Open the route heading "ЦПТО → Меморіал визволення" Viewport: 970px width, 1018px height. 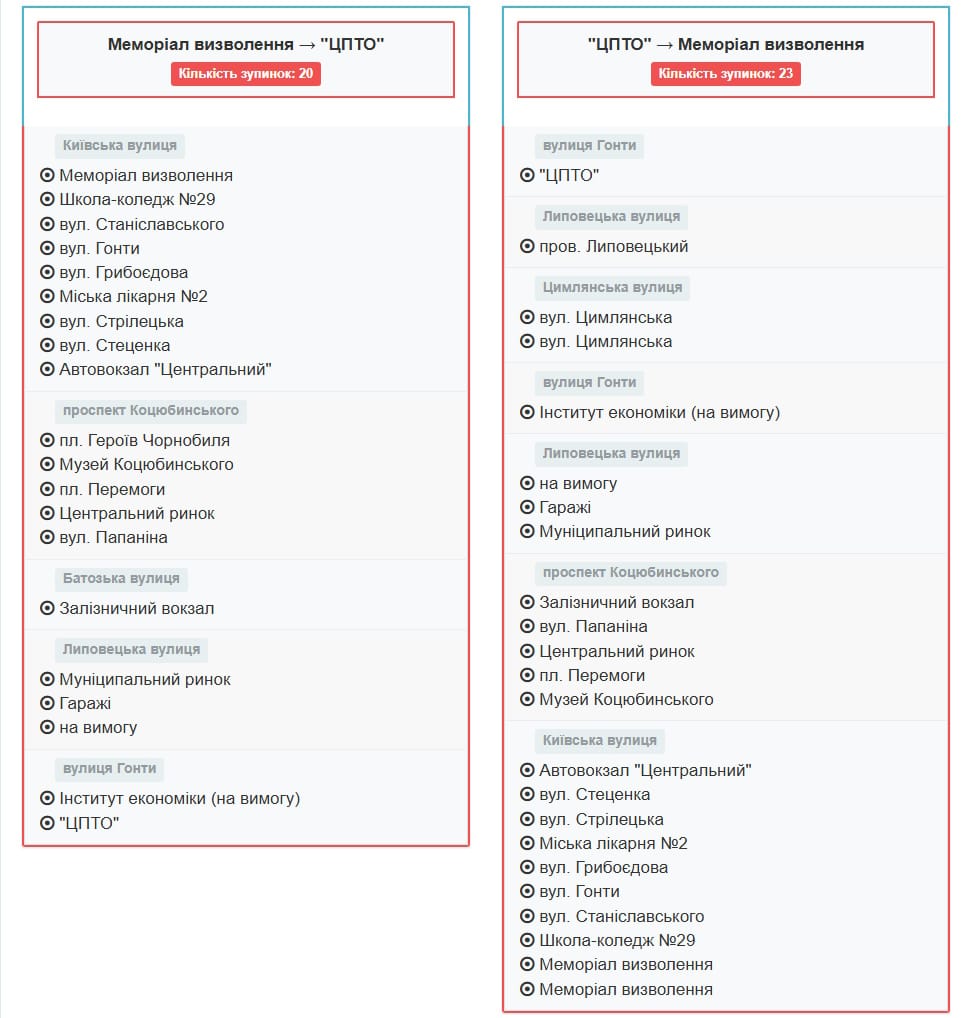tap(726, 44)
